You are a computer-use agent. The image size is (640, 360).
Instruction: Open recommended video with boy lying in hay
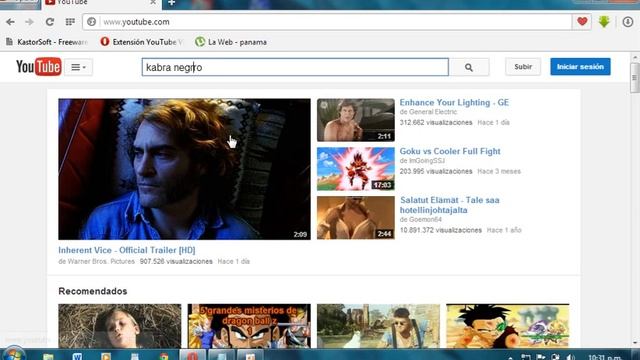tap(120, 326)
